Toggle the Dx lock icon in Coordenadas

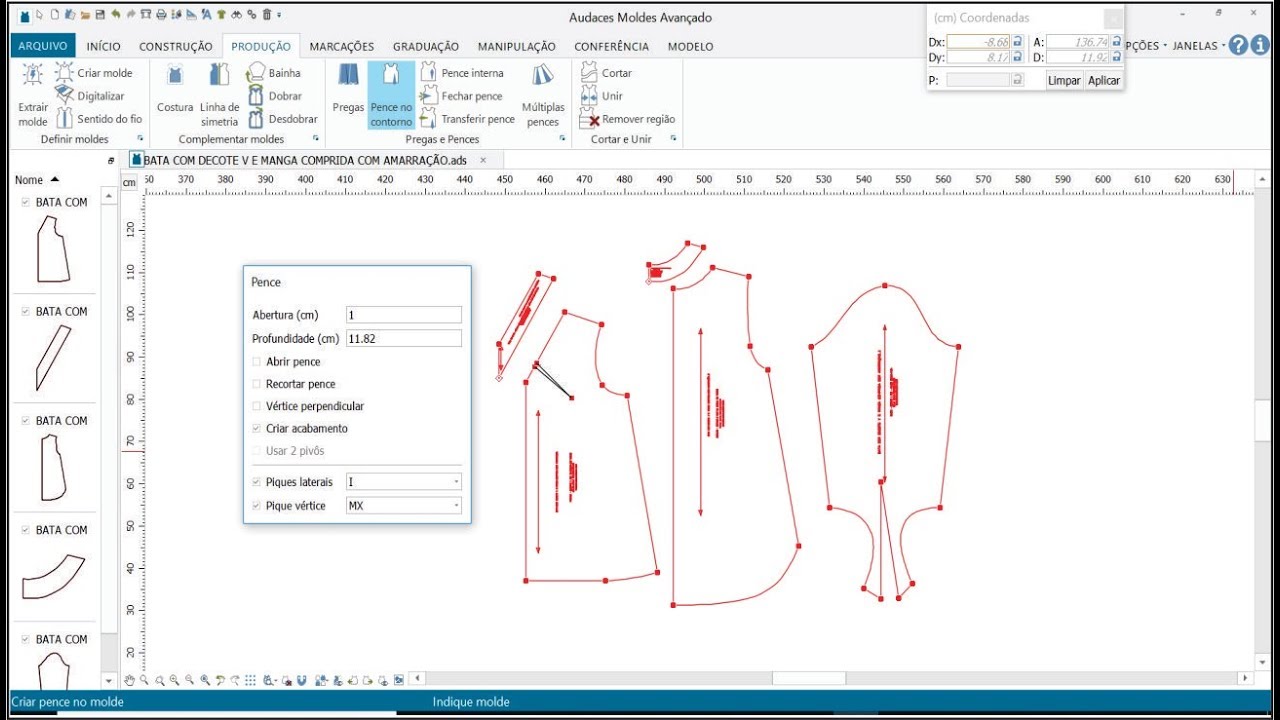pyautogui.click(x=1017, y=42)
